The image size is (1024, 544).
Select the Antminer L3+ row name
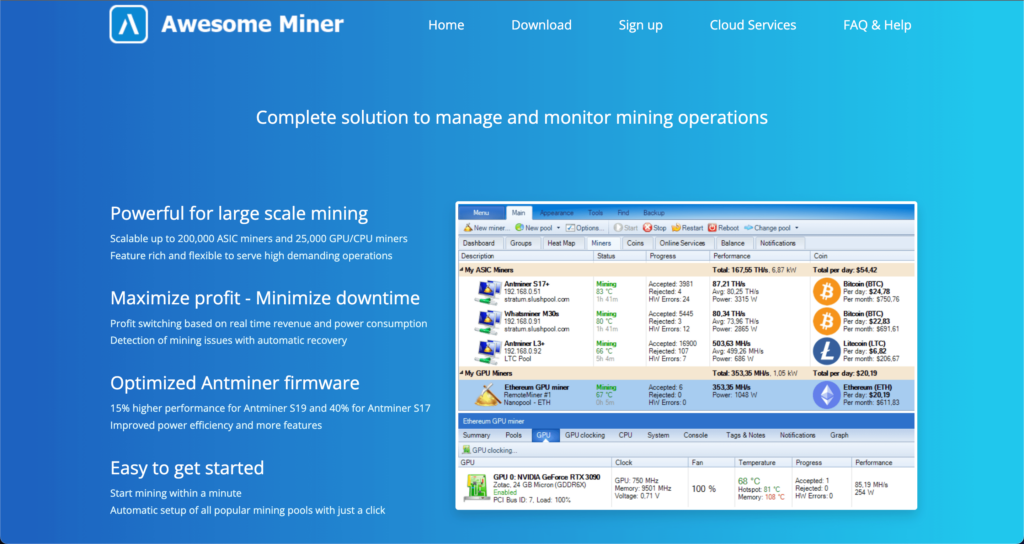click(x=524, y=344)
